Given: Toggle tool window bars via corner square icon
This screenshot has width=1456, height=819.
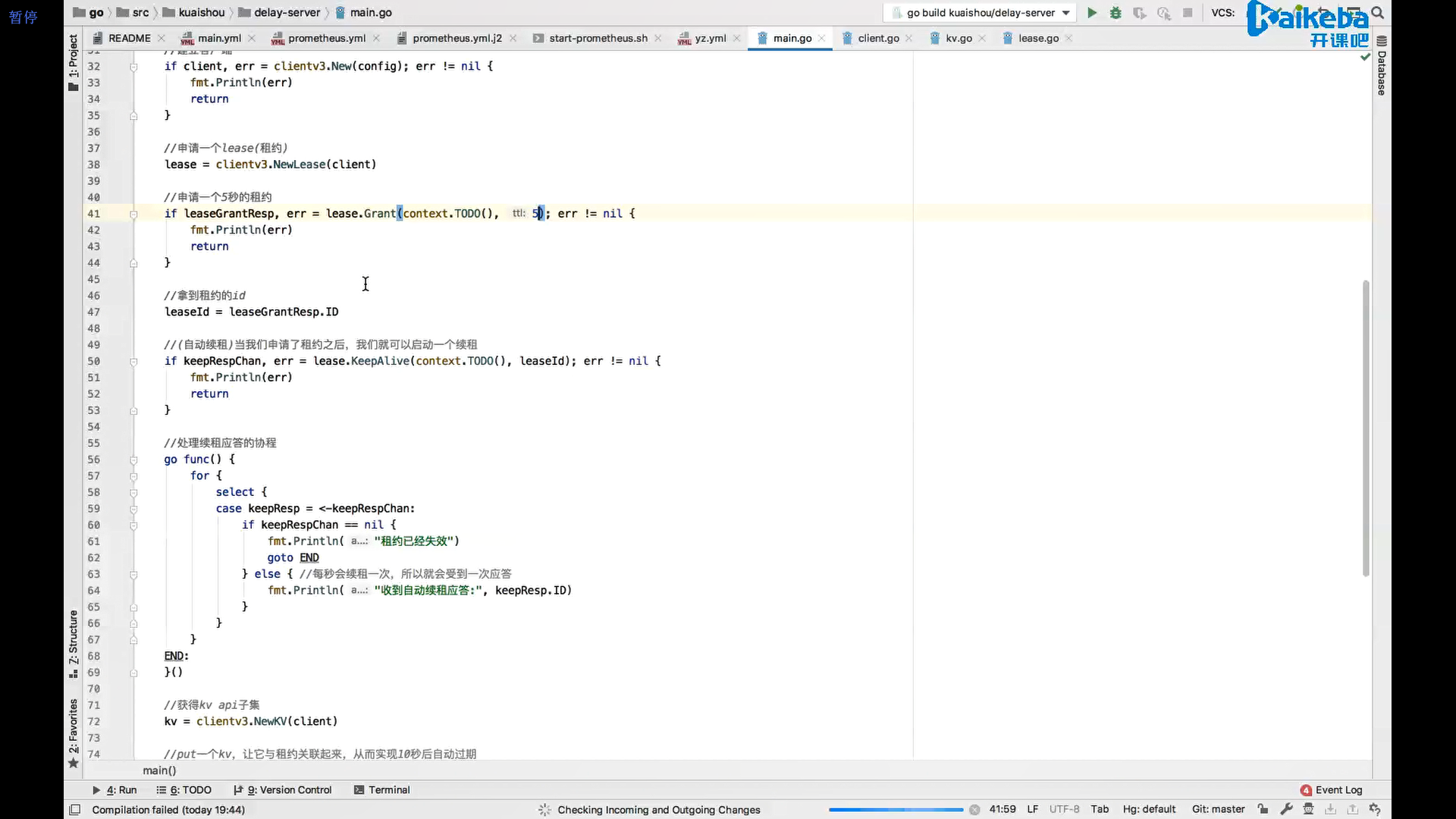Looking at the screenshot, I should pyautogui.click(x=74, y=810).
